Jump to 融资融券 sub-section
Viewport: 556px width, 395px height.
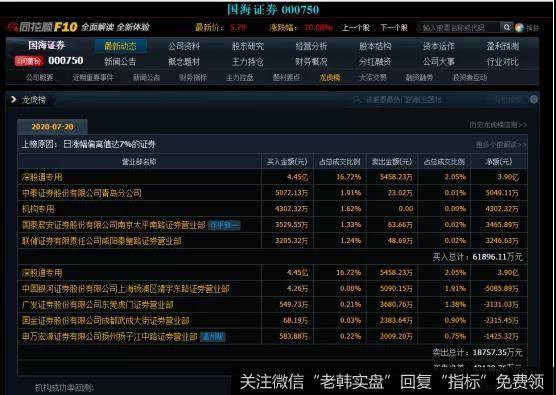419,77
